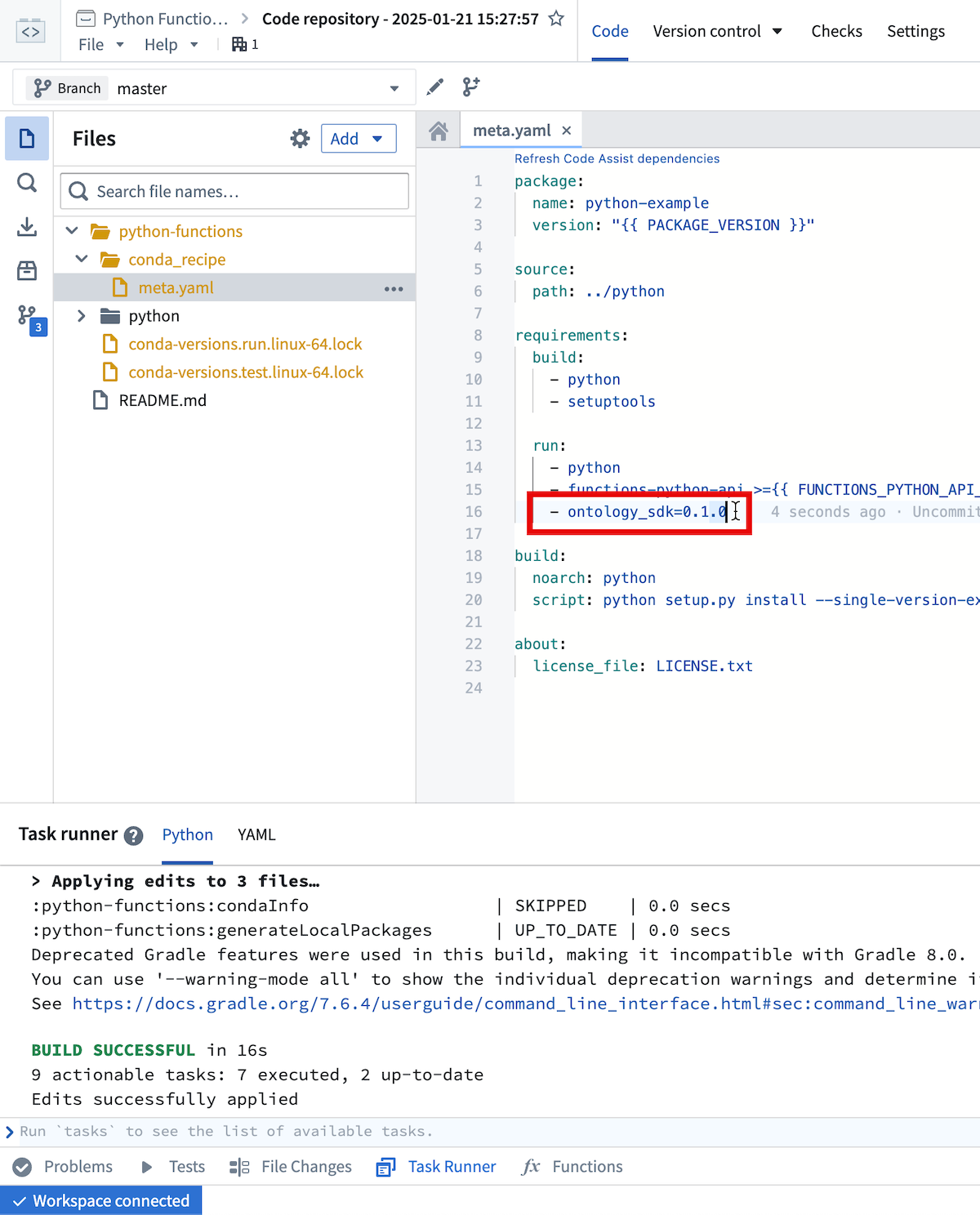The image size is (980, 1215).
Task: Select the Python task runner tab
Action: (x=187, y=834)
